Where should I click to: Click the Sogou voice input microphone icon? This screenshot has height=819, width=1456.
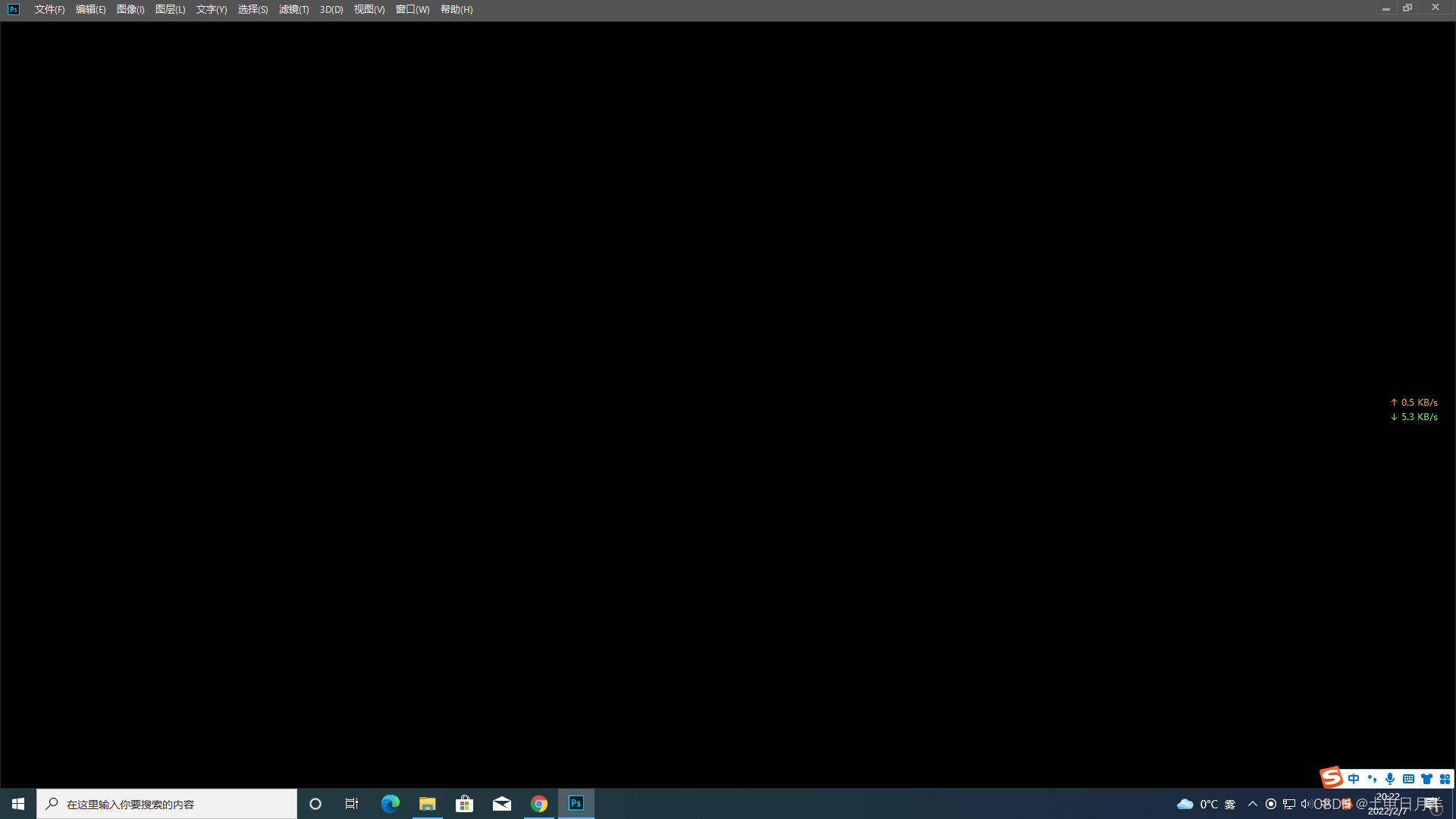click(x=1390, y=779)
